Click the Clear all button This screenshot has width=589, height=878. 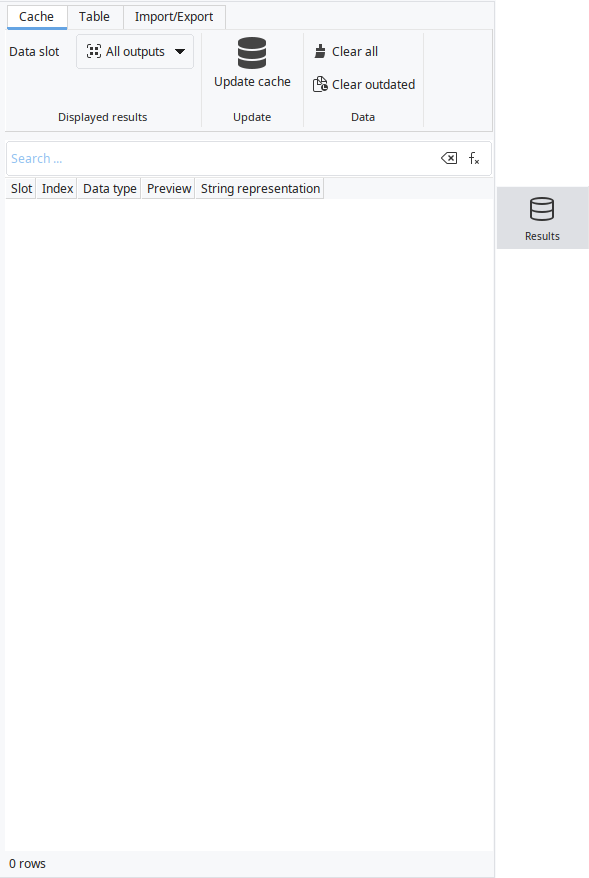[x=346, y=52]
